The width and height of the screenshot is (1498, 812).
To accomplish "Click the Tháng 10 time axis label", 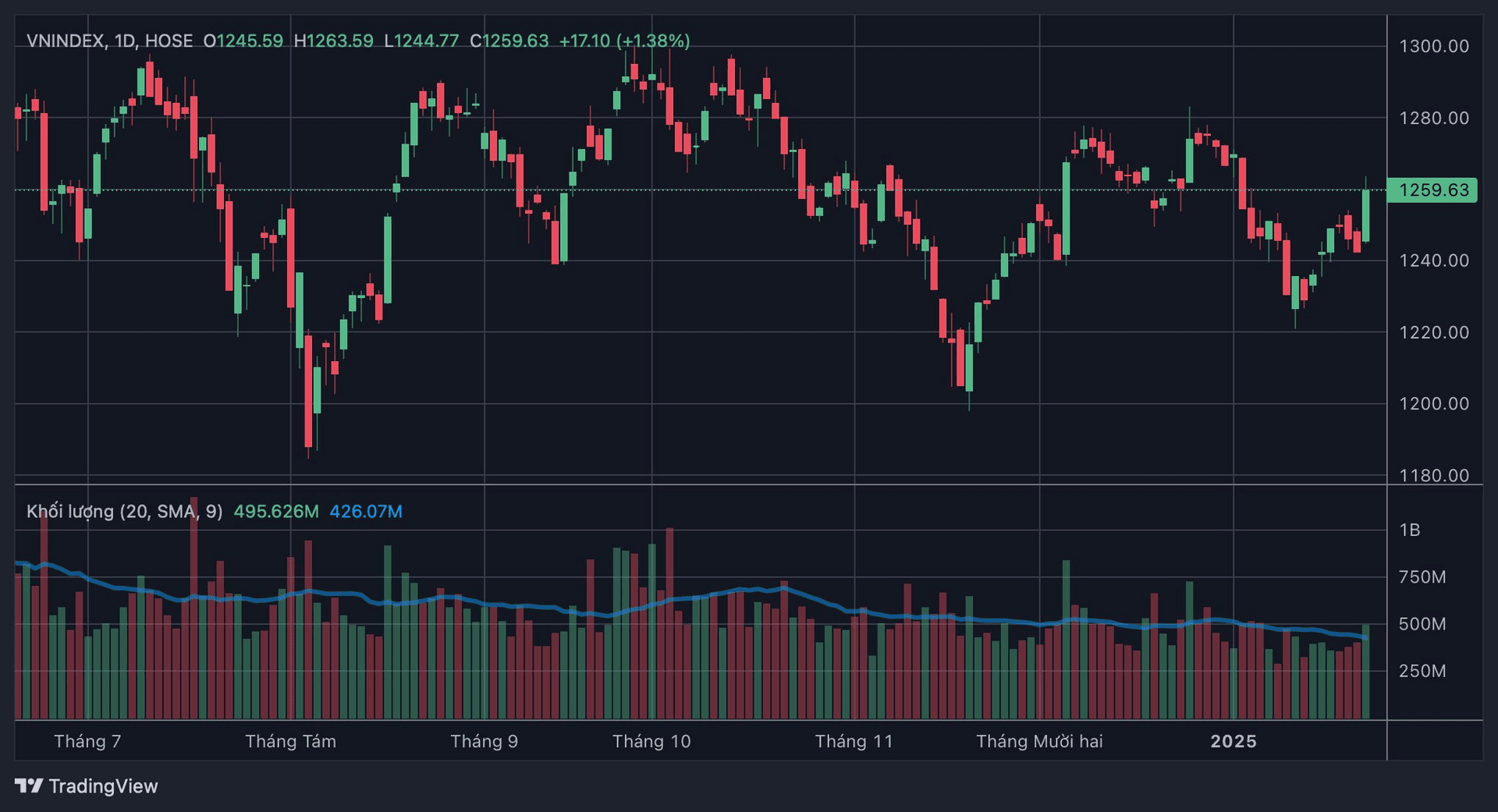I will (x=651, y=741).
